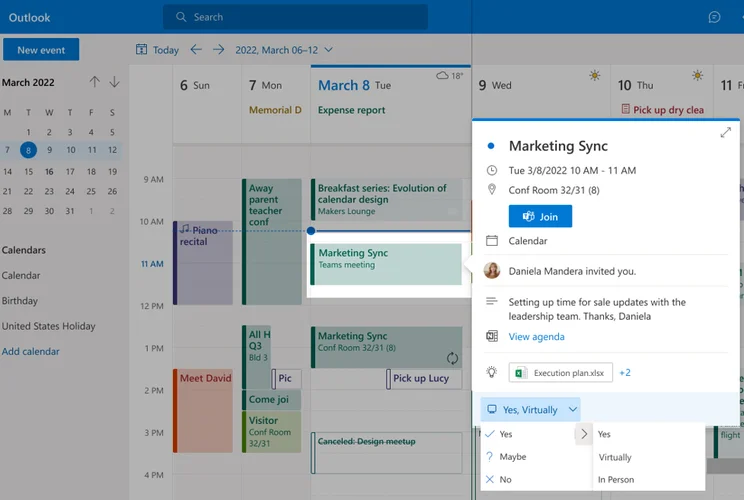The height and width of the screenshot is (500, 744).
Task: Select March 8 in mini calendar
Action: 28,150
